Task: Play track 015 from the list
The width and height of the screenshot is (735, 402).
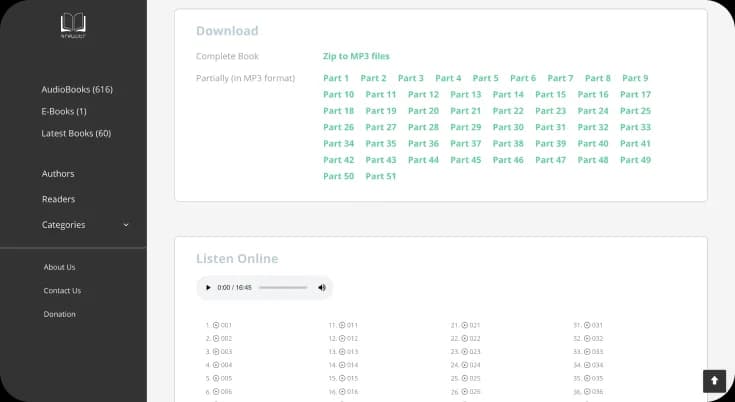Action: point(348,378)
